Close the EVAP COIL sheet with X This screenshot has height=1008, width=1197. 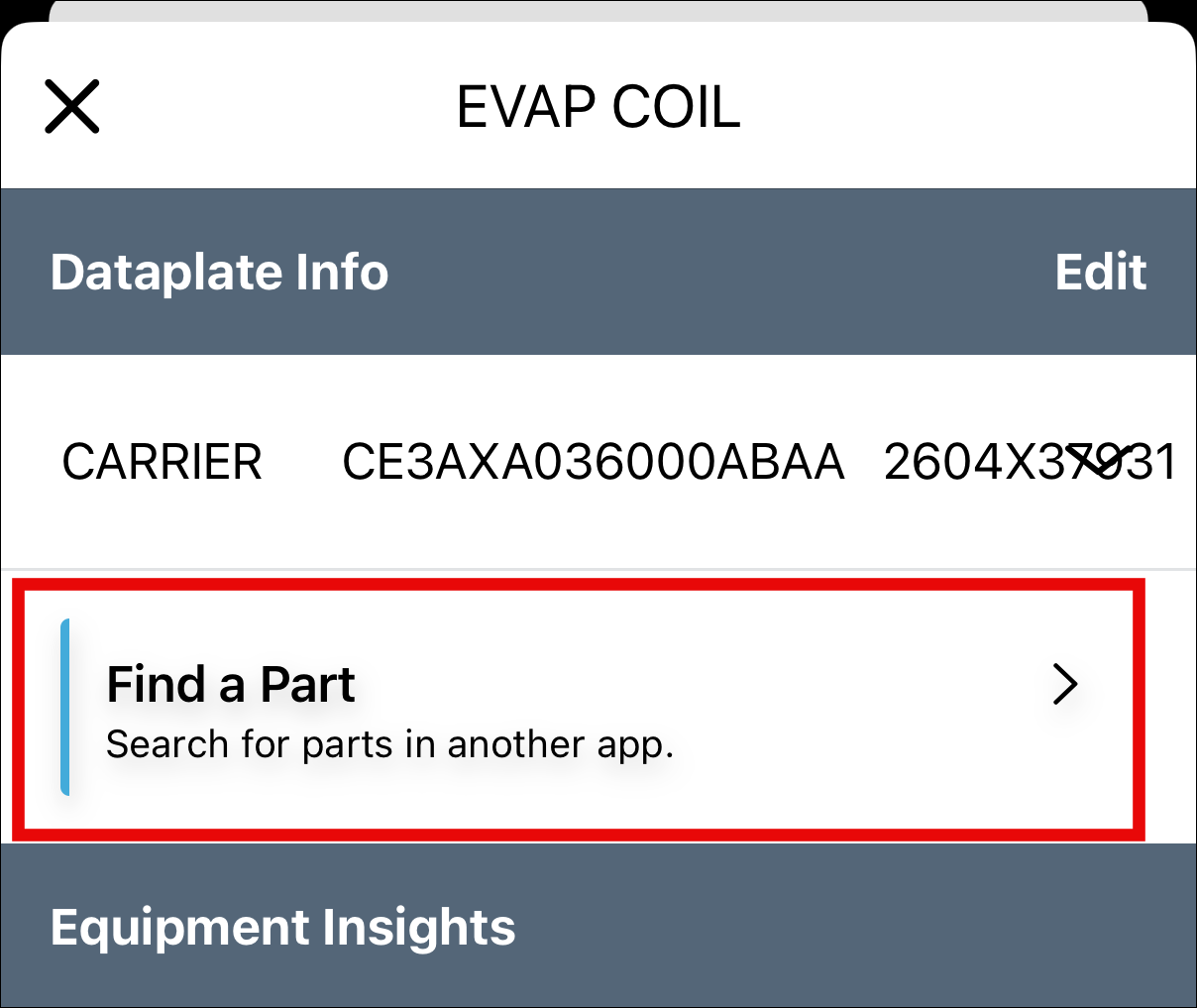point(72,107)
